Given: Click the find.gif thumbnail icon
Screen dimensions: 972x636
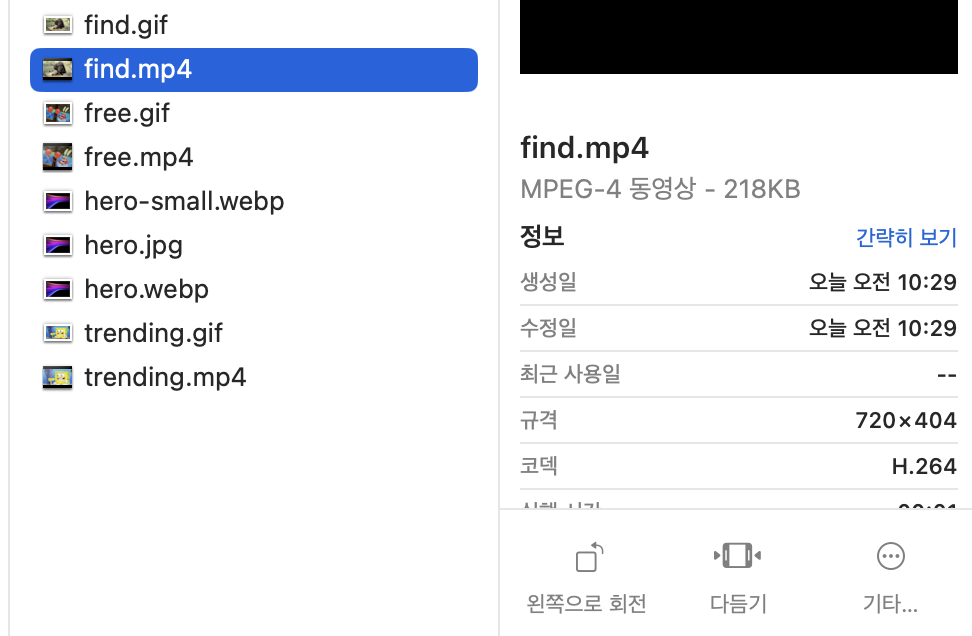Looking at the screenshot, I should [x=58, y=25].
